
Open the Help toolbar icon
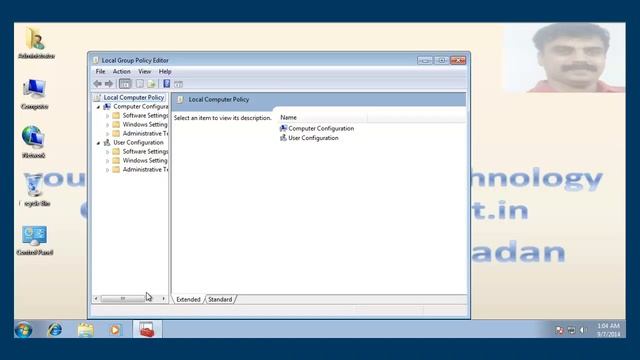[167, 84]
